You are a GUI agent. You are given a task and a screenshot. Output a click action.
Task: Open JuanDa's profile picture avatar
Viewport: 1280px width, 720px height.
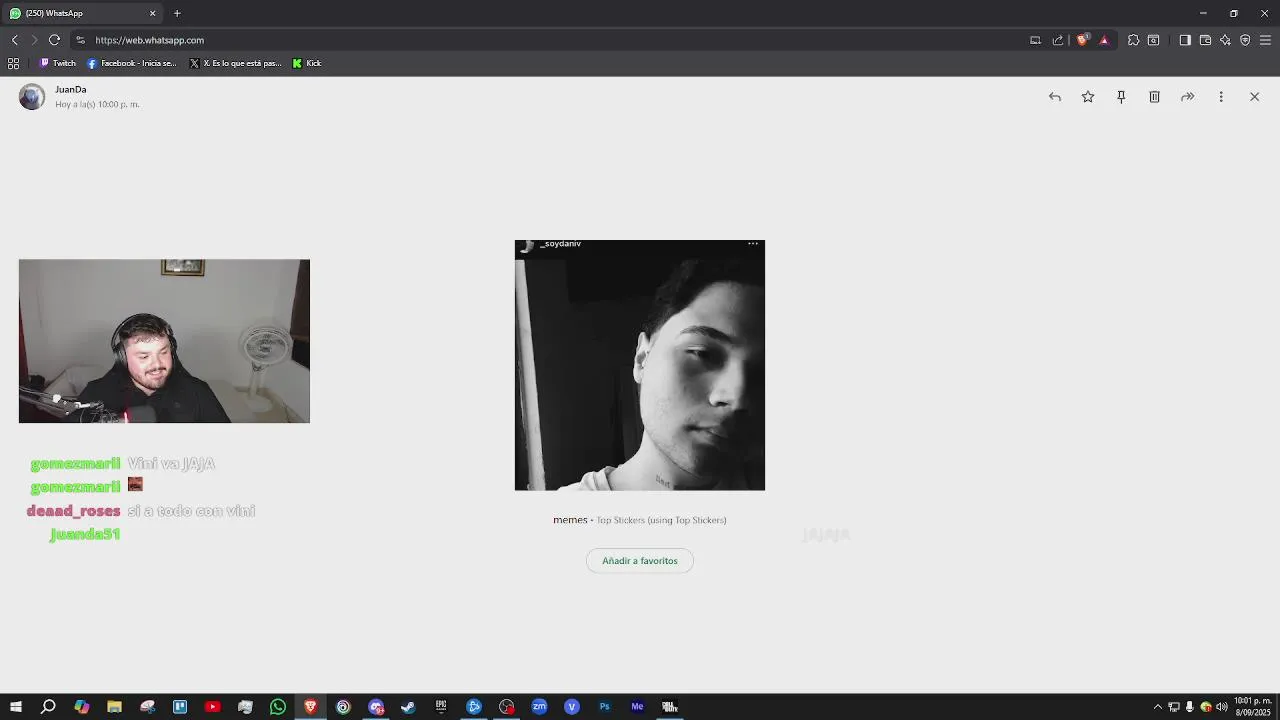(x=32, y=97)
